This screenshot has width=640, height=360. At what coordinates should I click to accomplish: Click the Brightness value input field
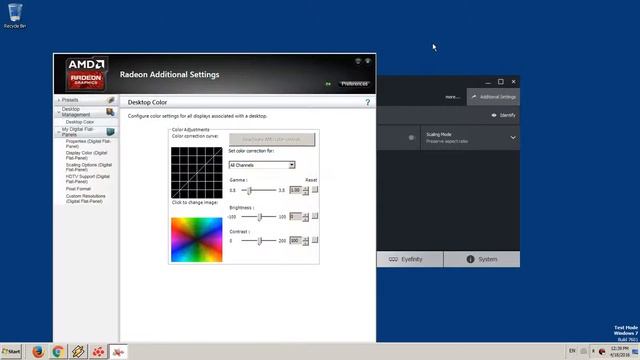(x=296, y=217)
